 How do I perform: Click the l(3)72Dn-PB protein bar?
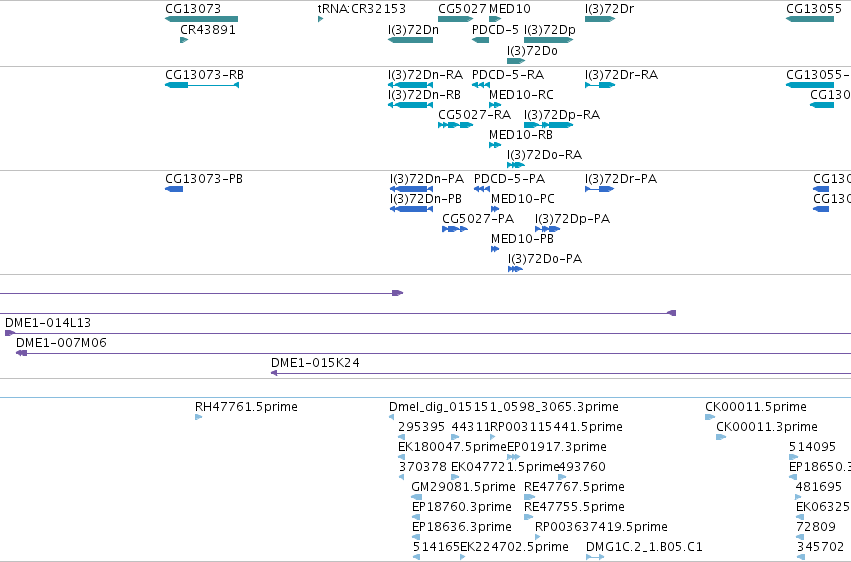click(411, 209)
